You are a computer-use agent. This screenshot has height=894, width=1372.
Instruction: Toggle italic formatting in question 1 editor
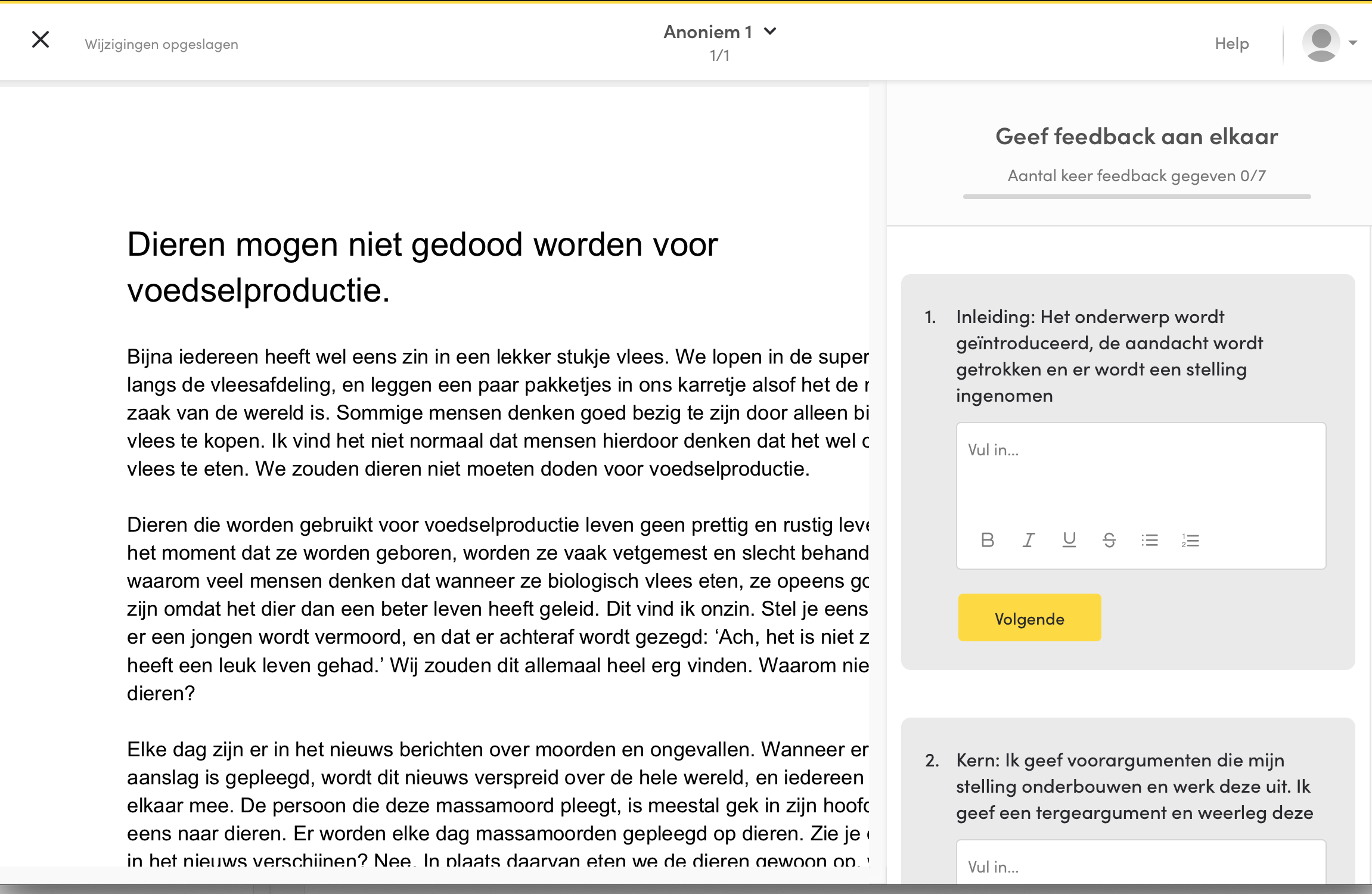[x=1028, y=540]
